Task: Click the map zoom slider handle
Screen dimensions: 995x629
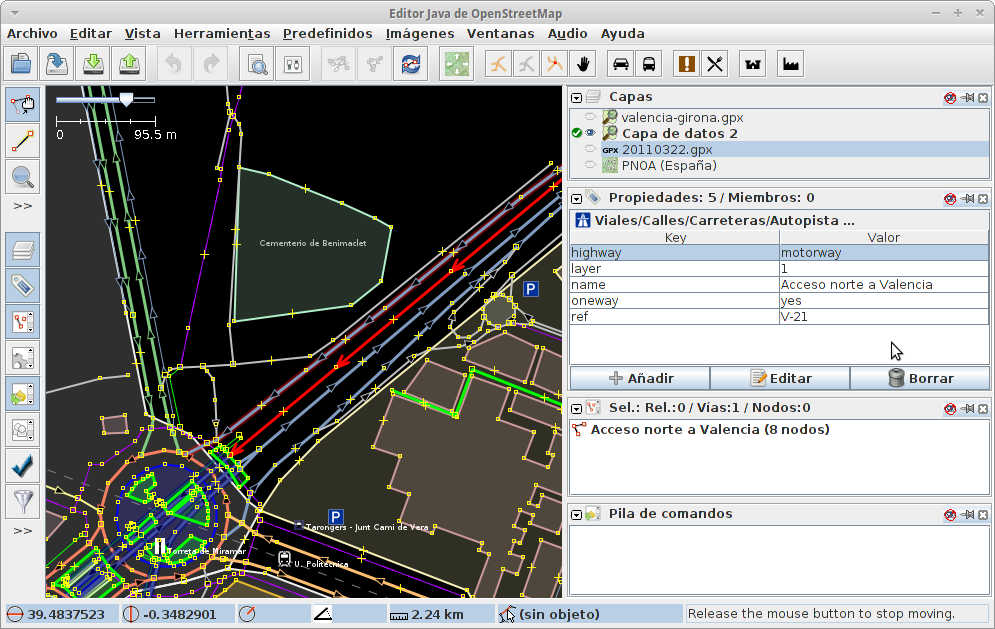Action: point(126,99)
